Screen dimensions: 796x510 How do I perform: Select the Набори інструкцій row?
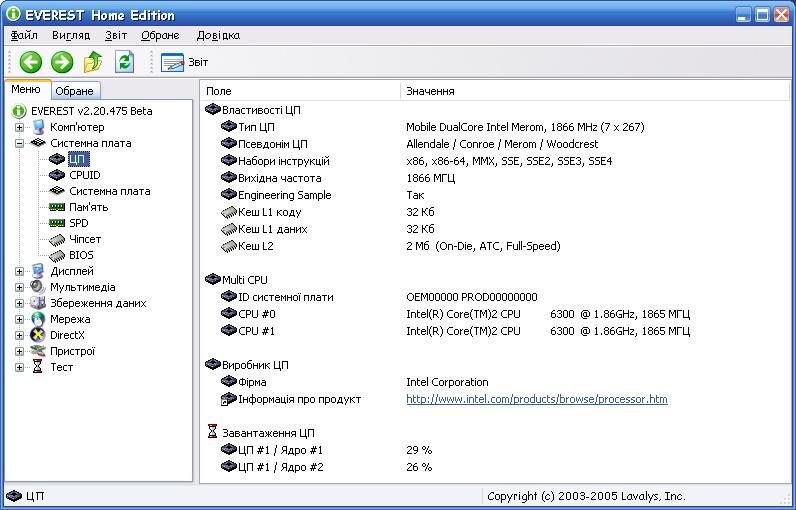coord(495,161)
